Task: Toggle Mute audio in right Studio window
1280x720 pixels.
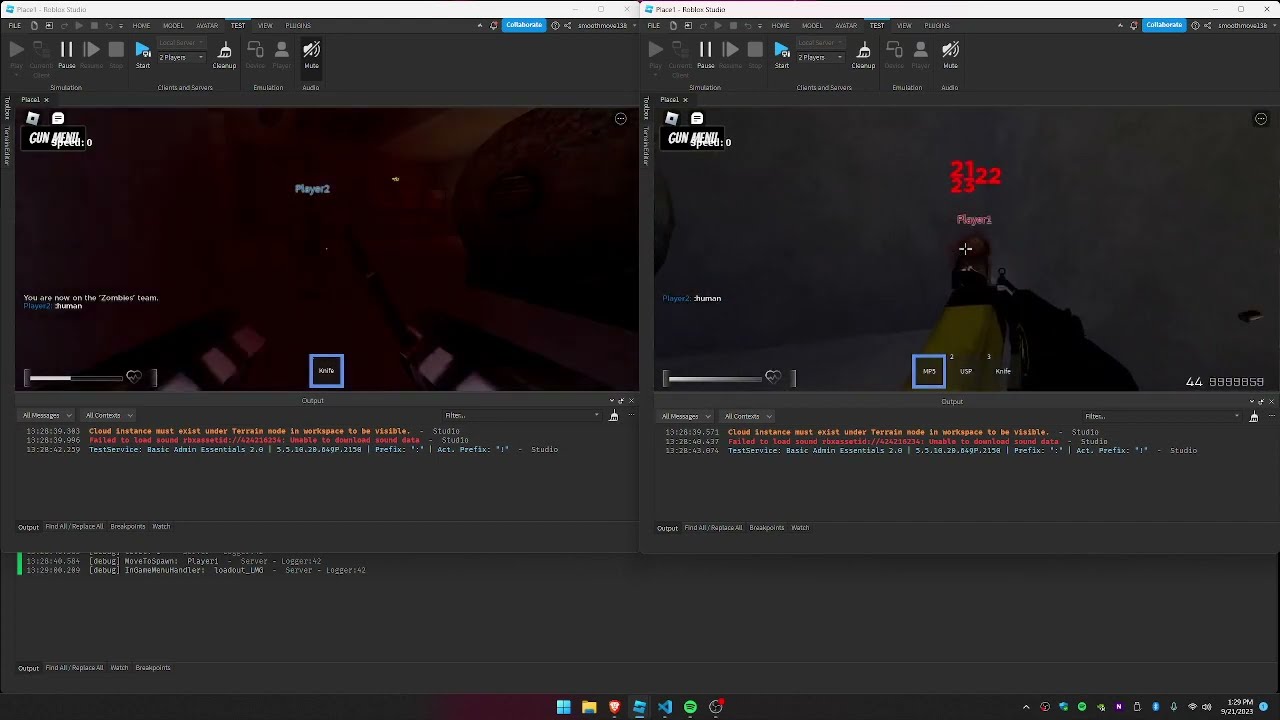Action: point(950,54)
